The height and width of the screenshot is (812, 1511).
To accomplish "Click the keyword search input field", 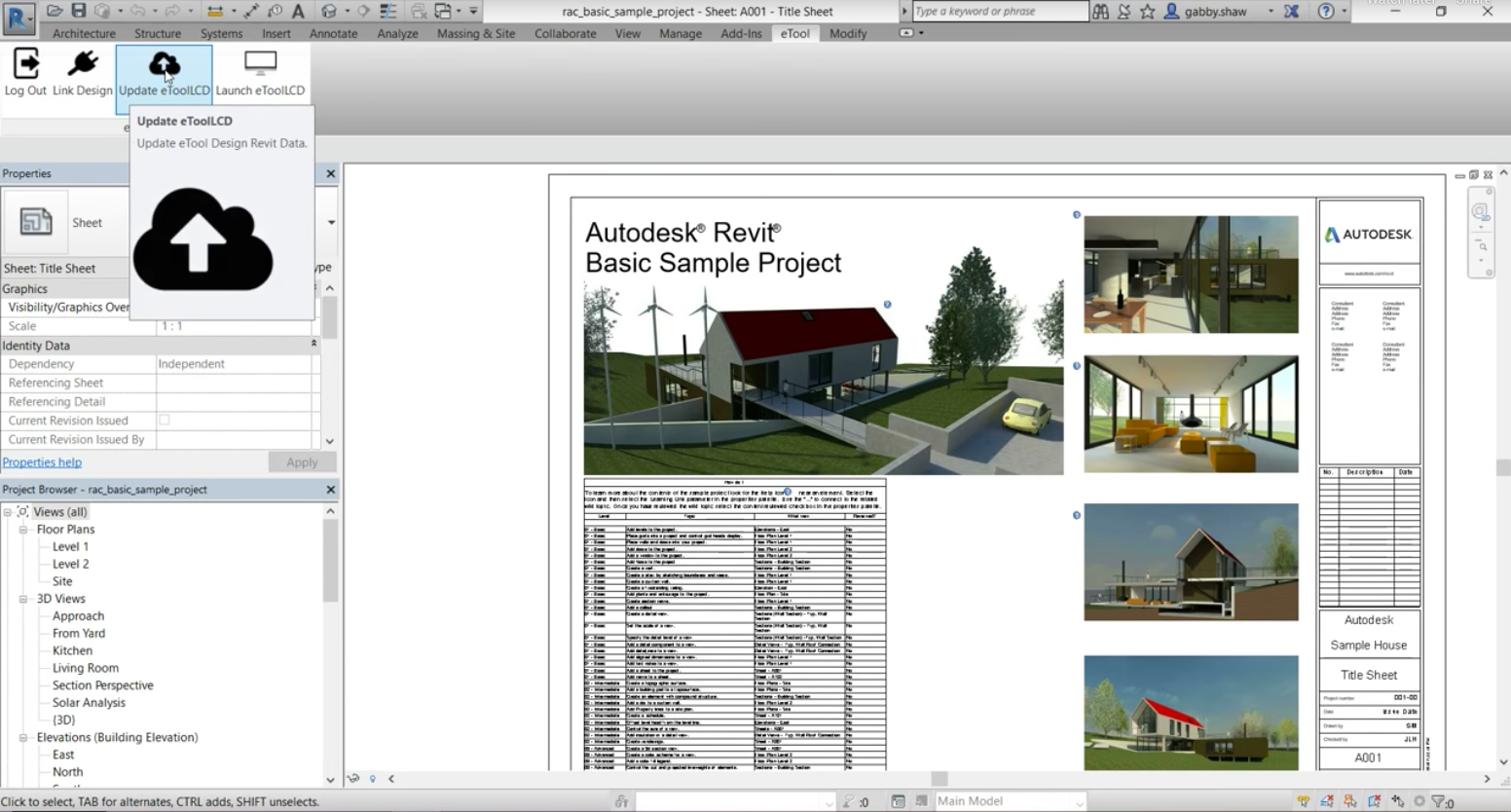I will 999,11.
